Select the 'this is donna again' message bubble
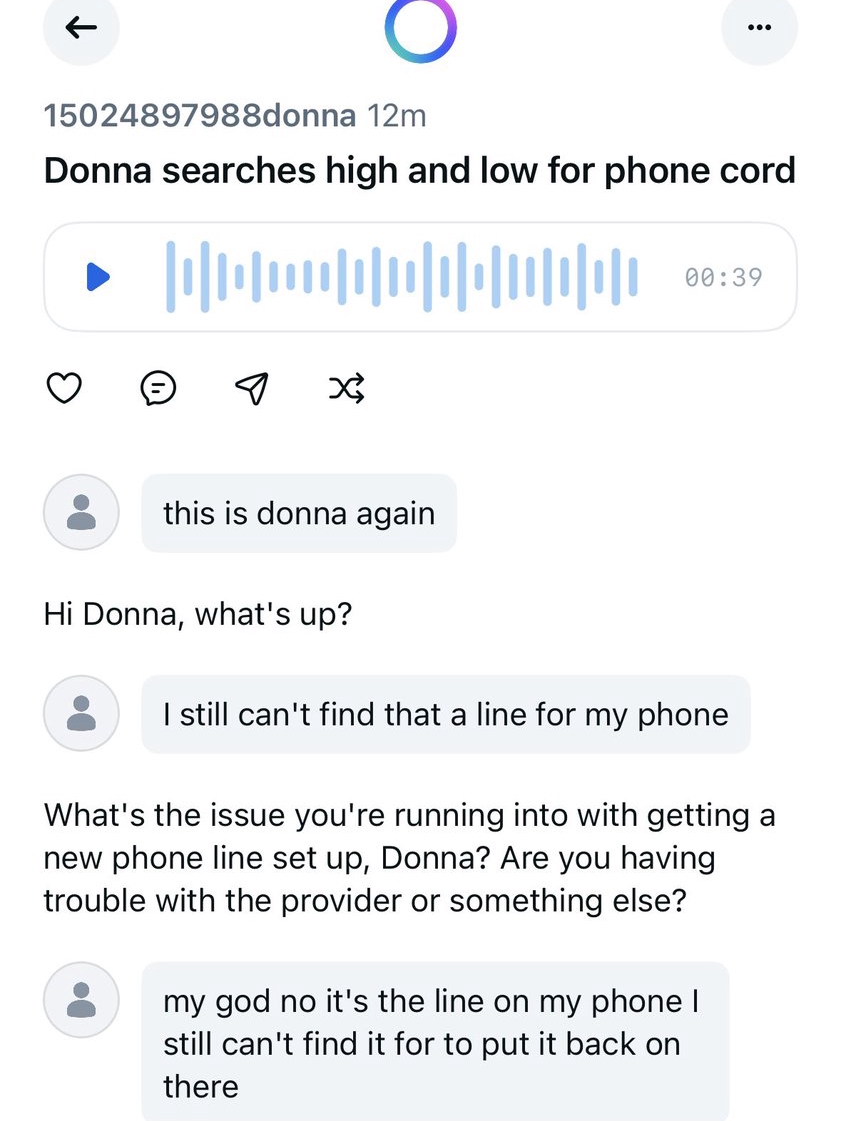This screenshot has width=841, height=1121. point(299,513)
